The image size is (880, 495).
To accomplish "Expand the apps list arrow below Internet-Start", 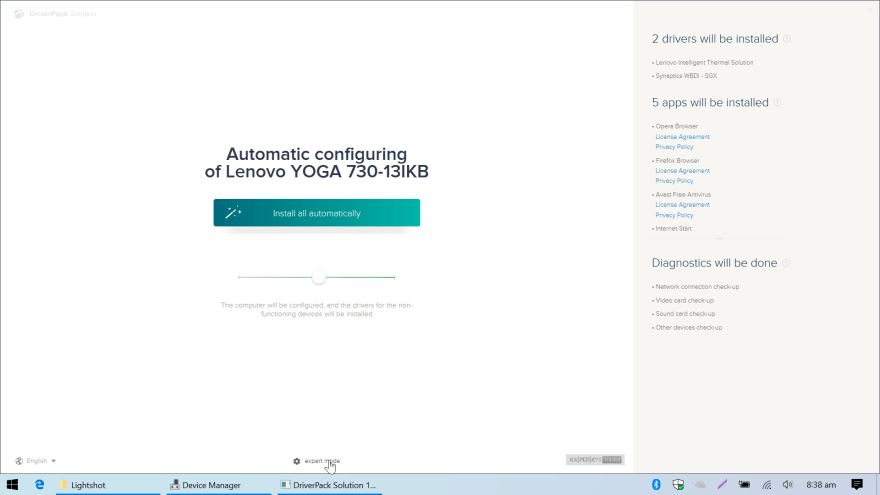I will coord(719,239).
